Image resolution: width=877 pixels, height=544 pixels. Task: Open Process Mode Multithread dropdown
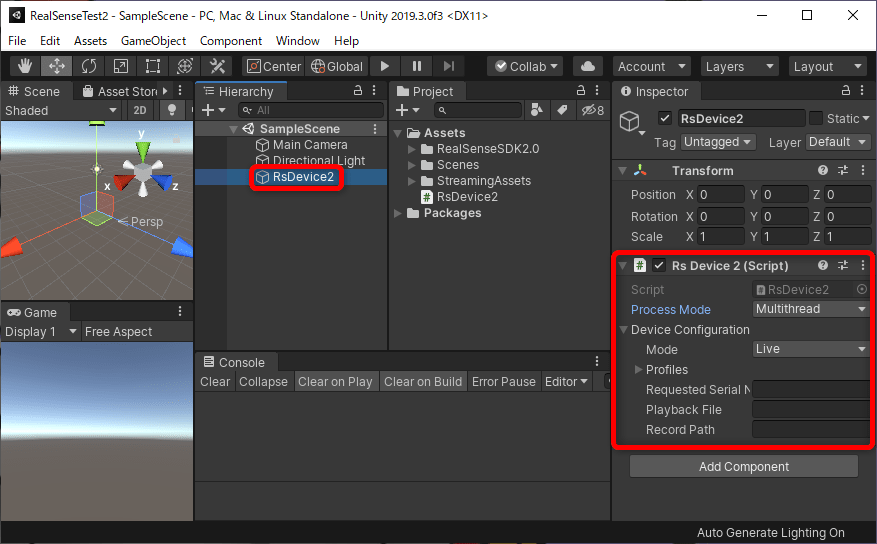tap(810, 309)
